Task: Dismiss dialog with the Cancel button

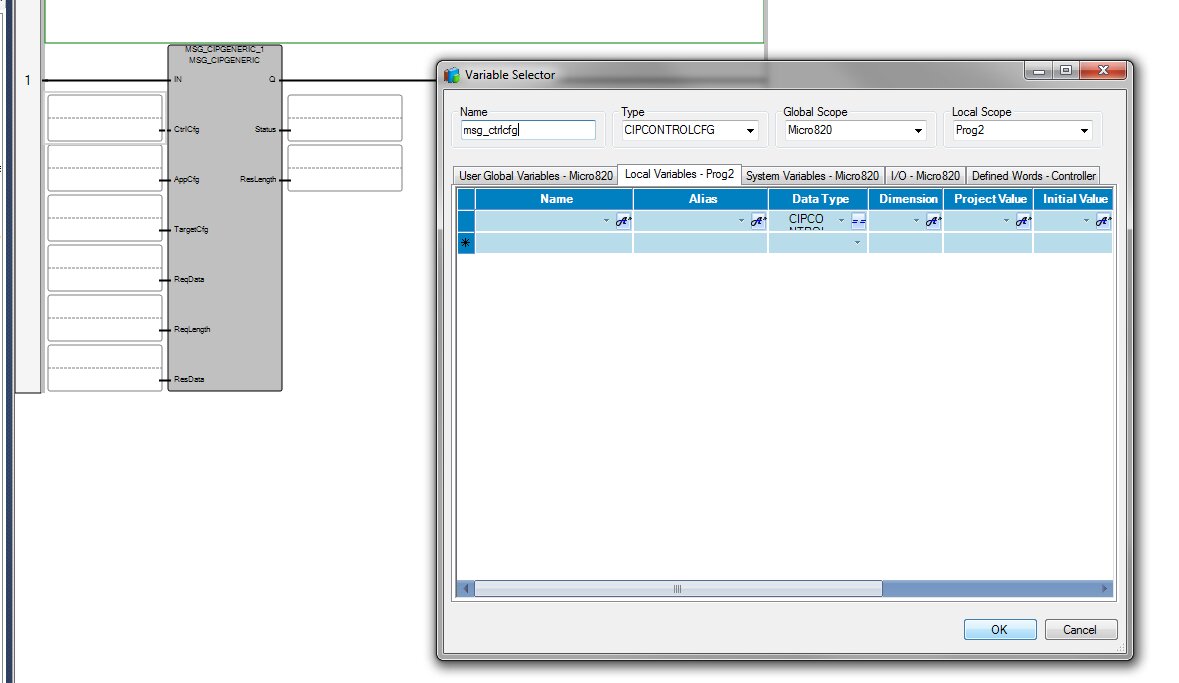Action: [x=1080, y=630]
